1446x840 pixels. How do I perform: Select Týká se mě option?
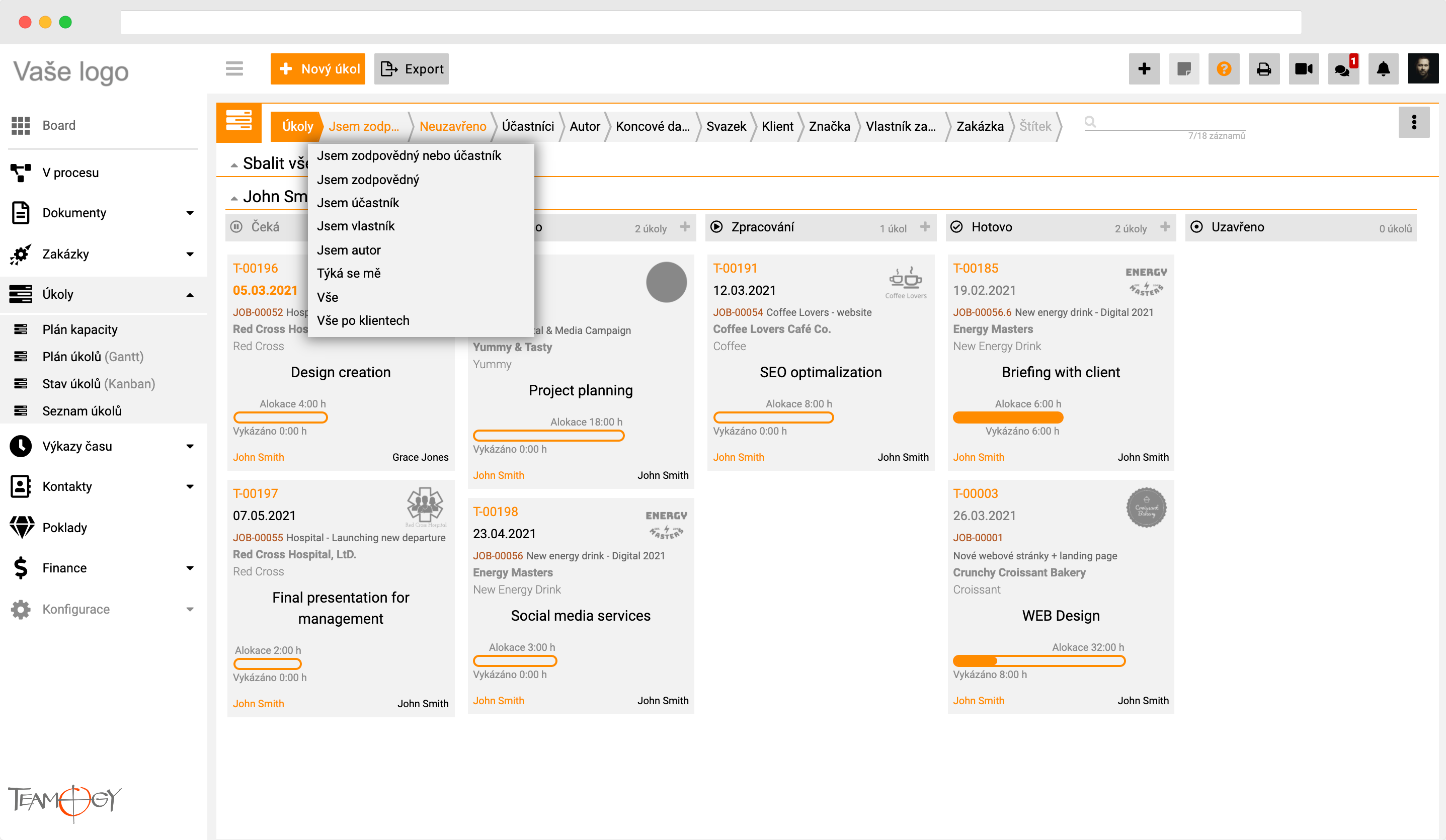click(x=349, y=273)
